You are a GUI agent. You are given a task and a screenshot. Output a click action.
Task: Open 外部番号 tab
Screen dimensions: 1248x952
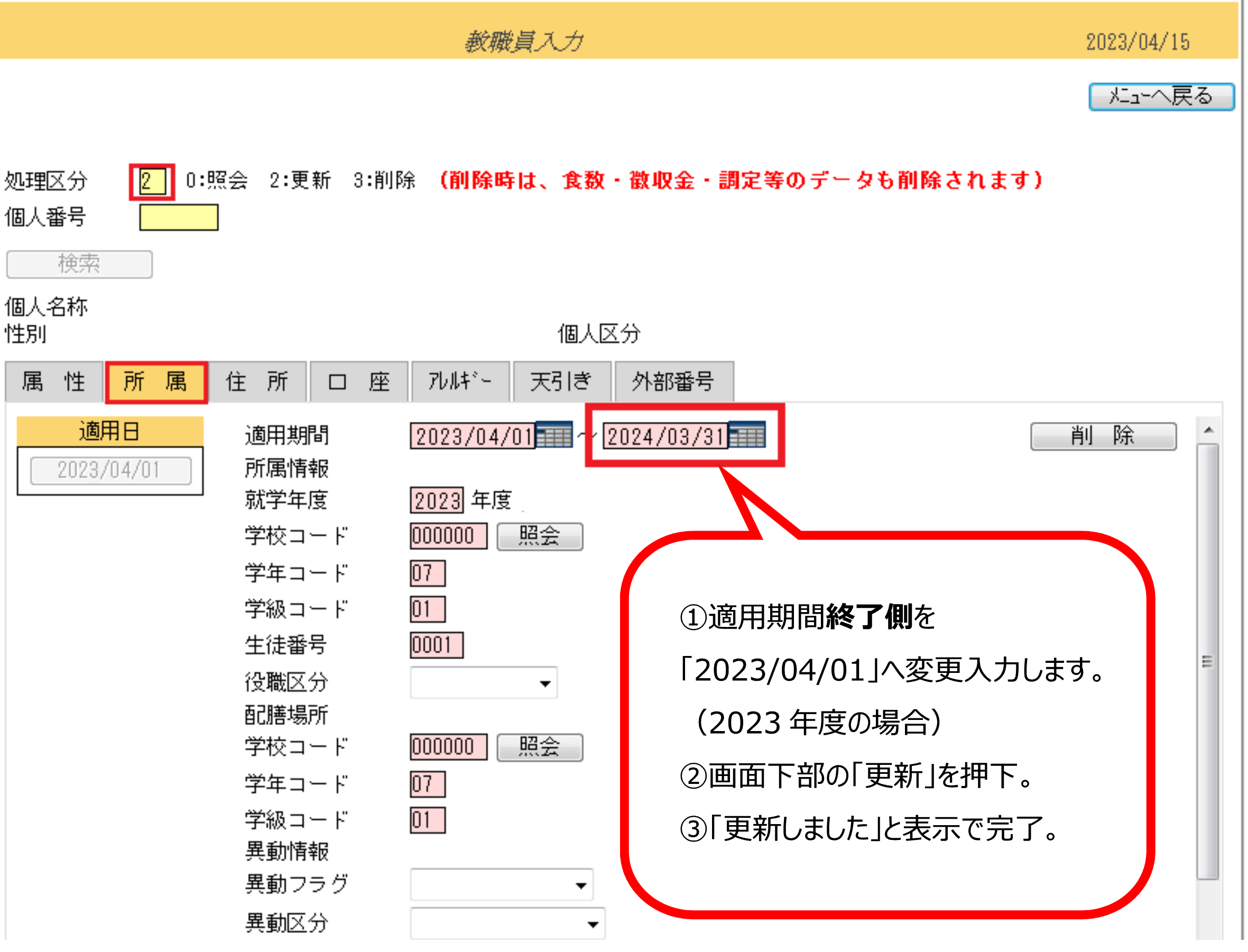(x=673, y=381)
